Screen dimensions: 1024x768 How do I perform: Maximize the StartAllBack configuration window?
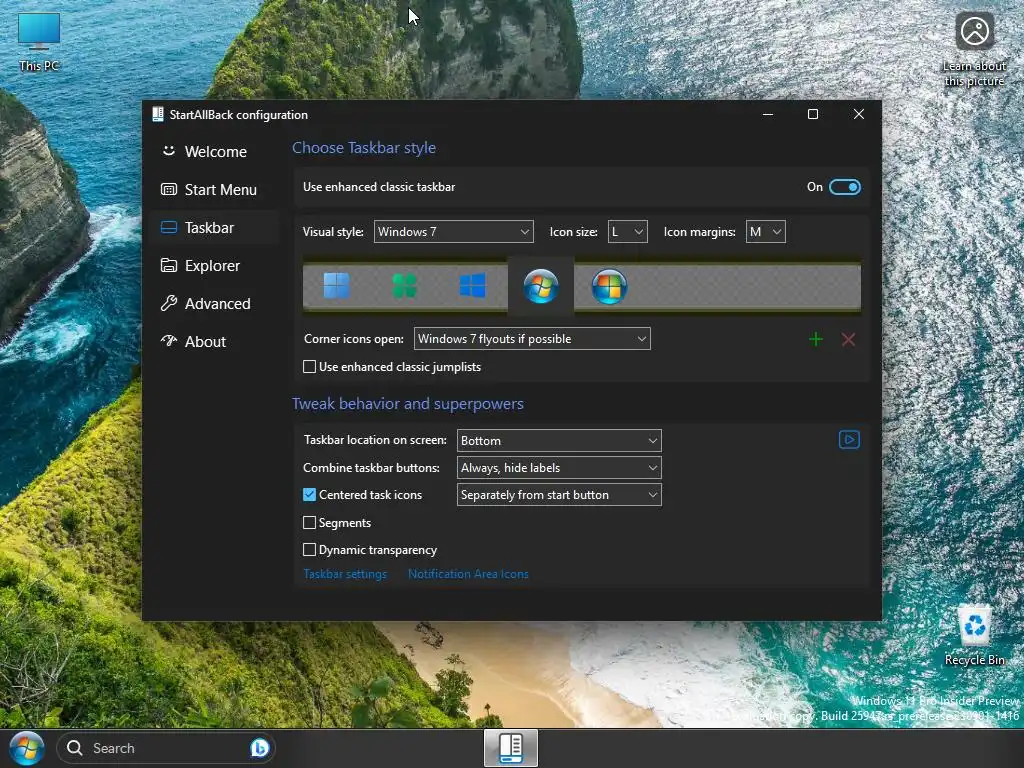[813, 114]
